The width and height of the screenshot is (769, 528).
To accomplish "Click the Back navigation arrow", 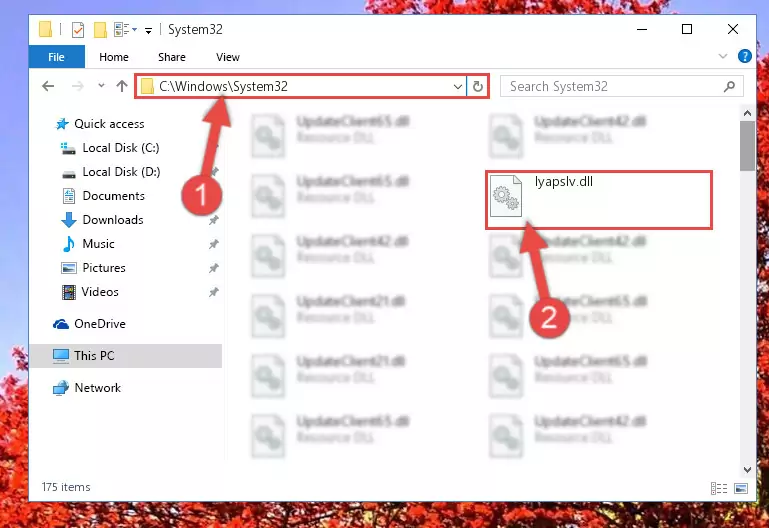I will pos(48,86).
